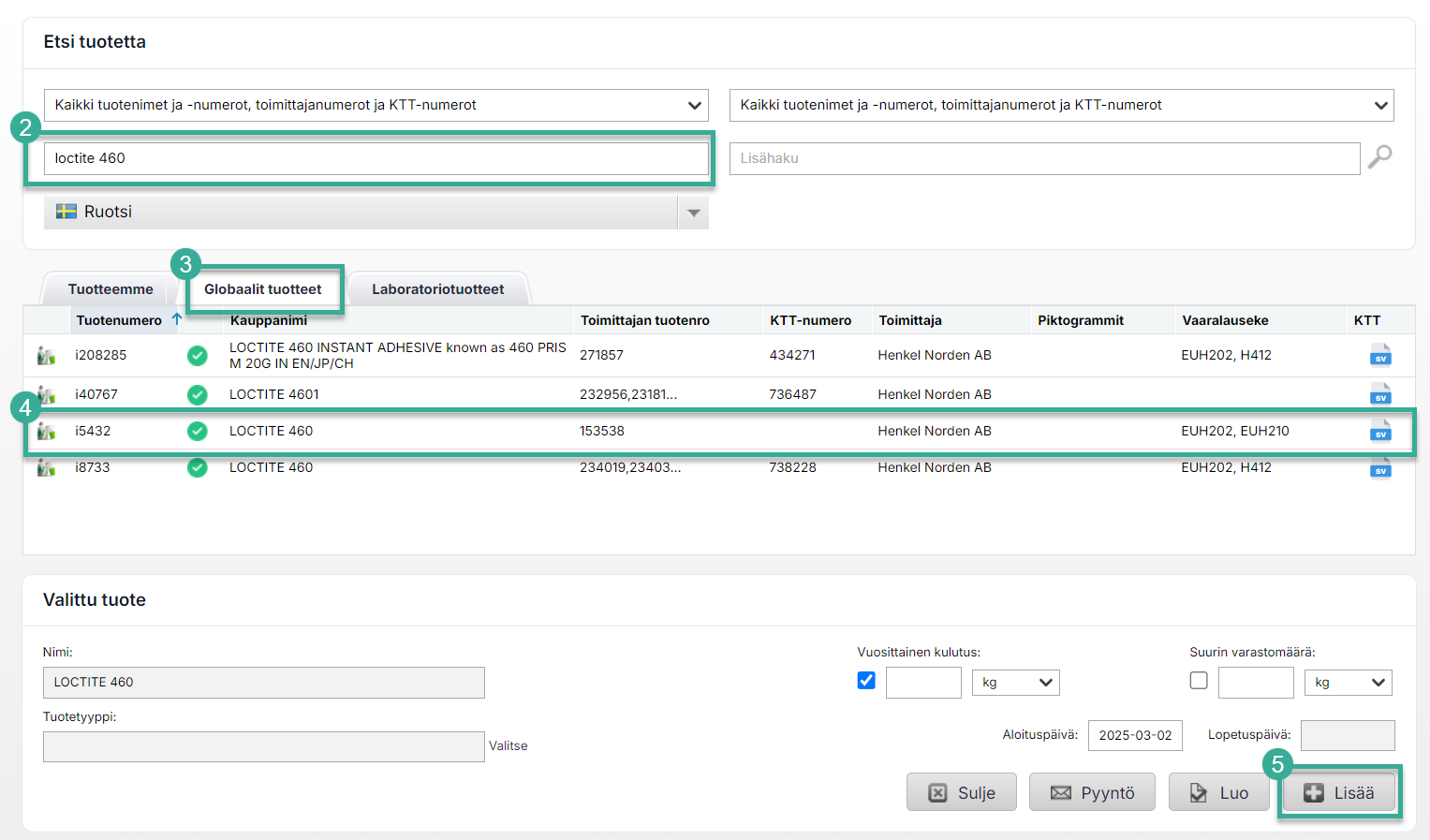Screen dimensions: 1430x840
Task: Open KTT document icon for row i8733
Action: click(x=1380, y=467)
